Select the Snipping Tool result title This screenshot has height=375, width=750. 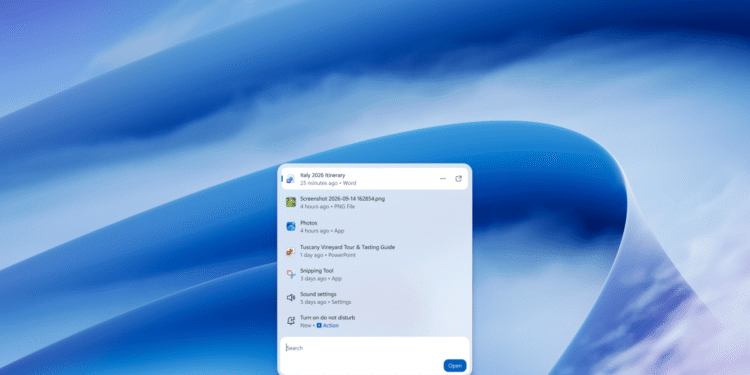[x=317, y=271]
